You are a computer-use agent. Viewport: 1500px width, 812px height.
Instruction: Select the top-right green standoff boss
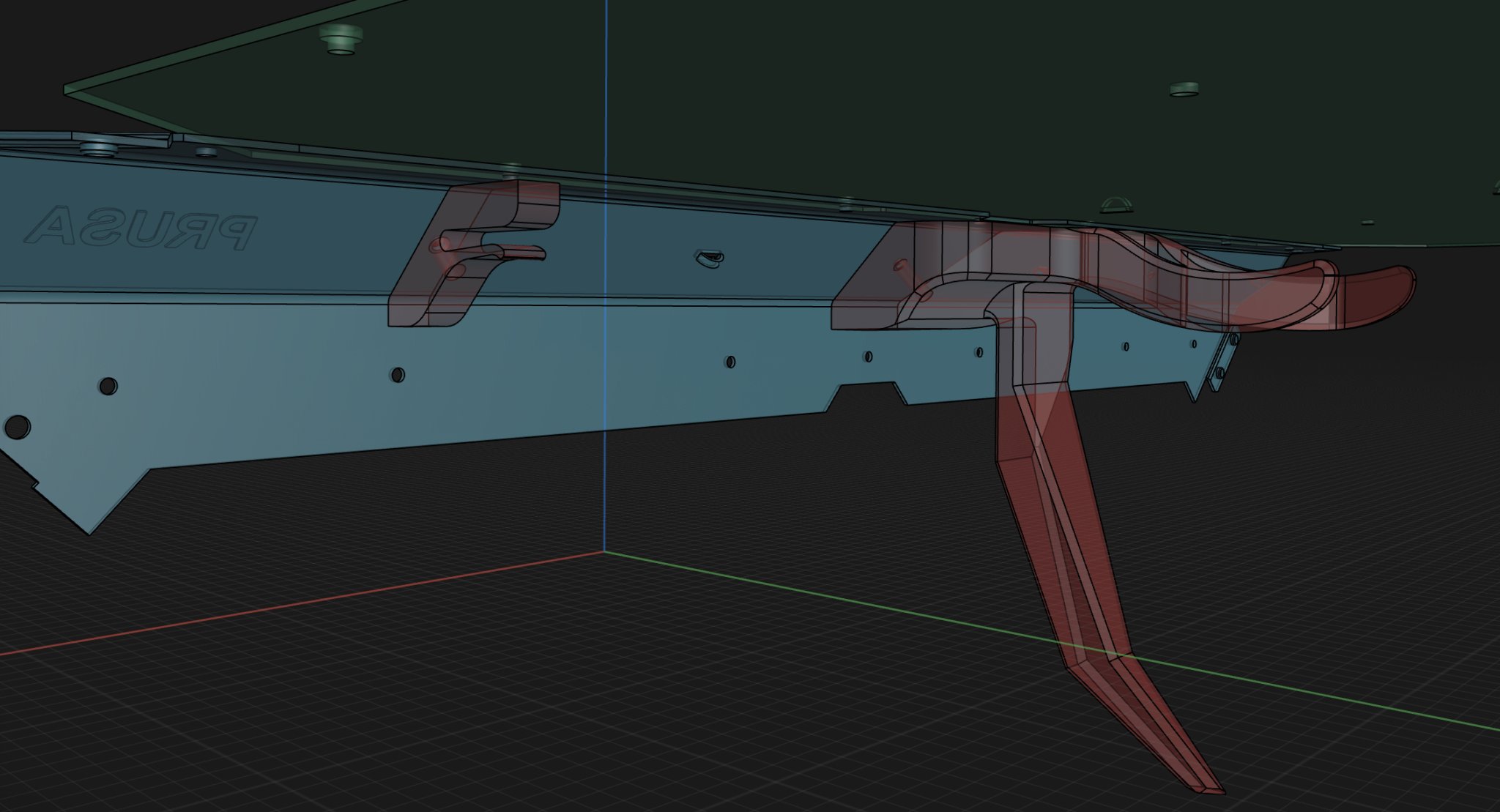coord(1183,90)
